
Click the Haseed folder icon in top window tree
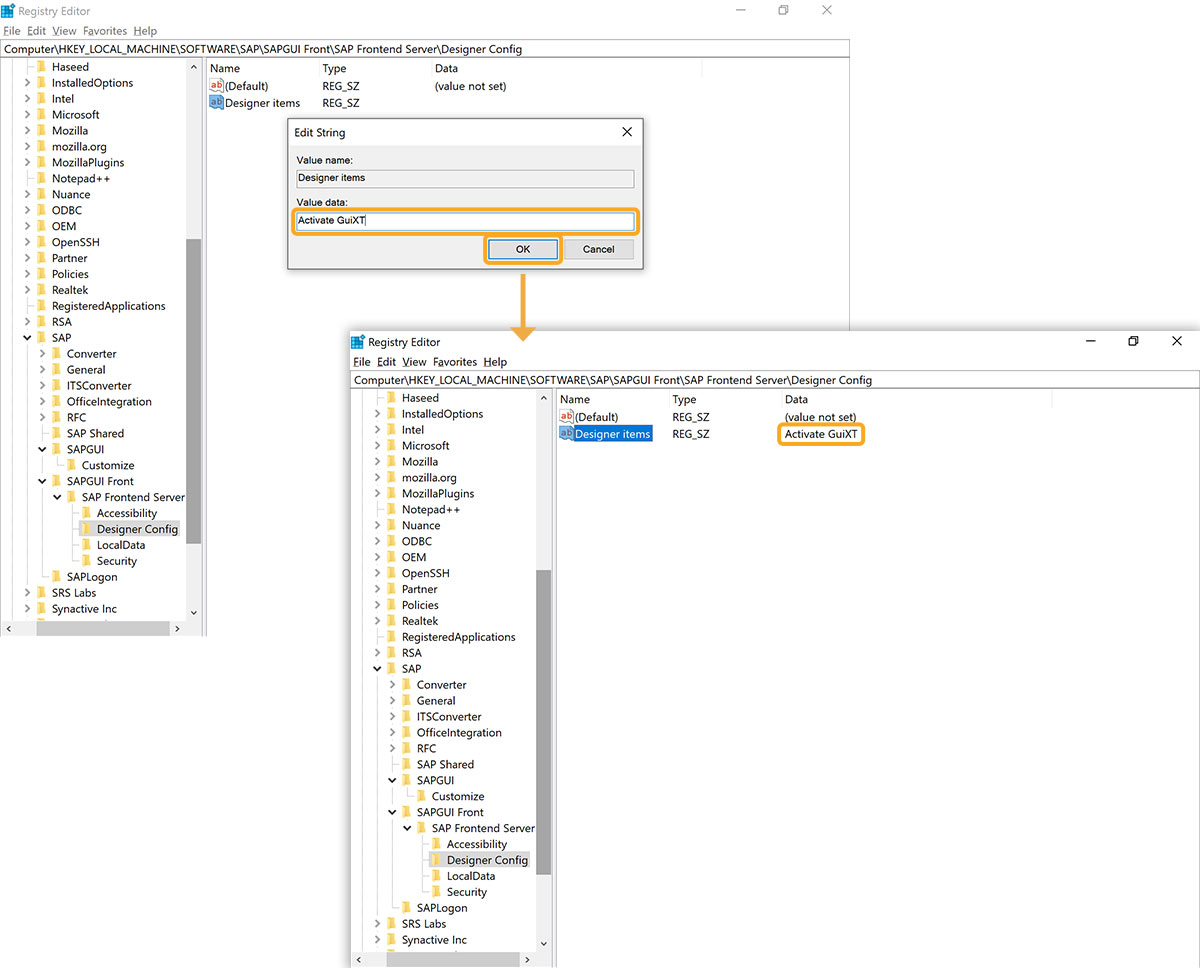pos(41,67)
